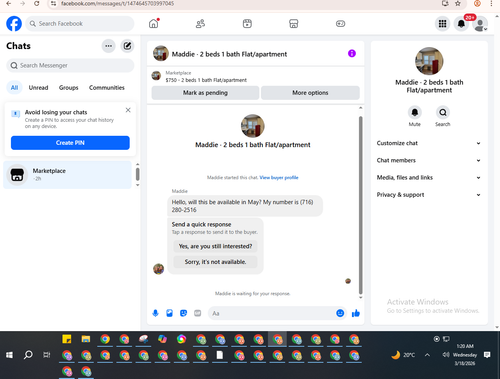
Task: Start a new message with compose icon
Action: point(127,46)
